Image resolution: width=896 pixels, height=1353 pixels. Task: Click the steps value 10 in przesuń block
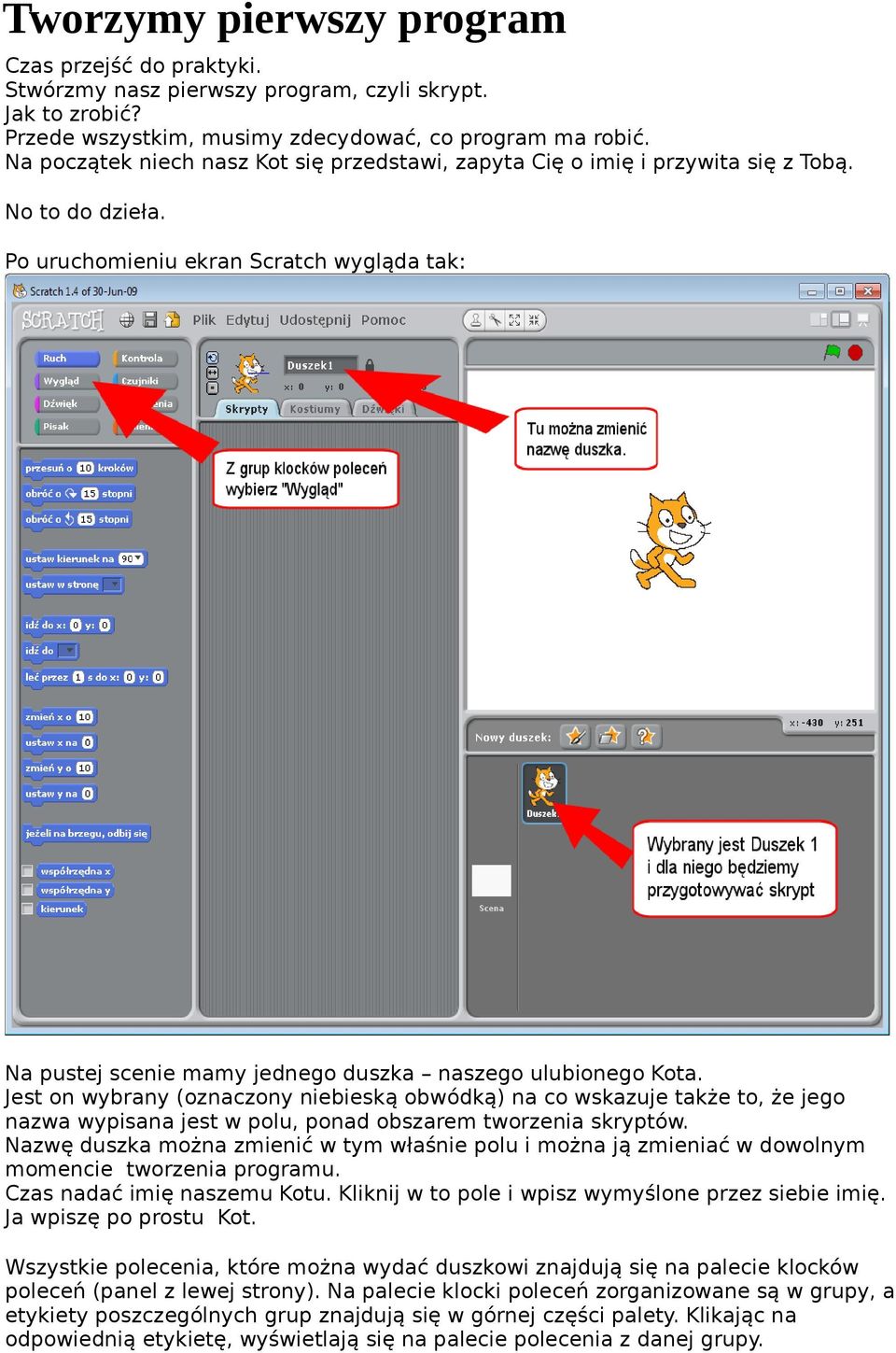pos(85,468)
